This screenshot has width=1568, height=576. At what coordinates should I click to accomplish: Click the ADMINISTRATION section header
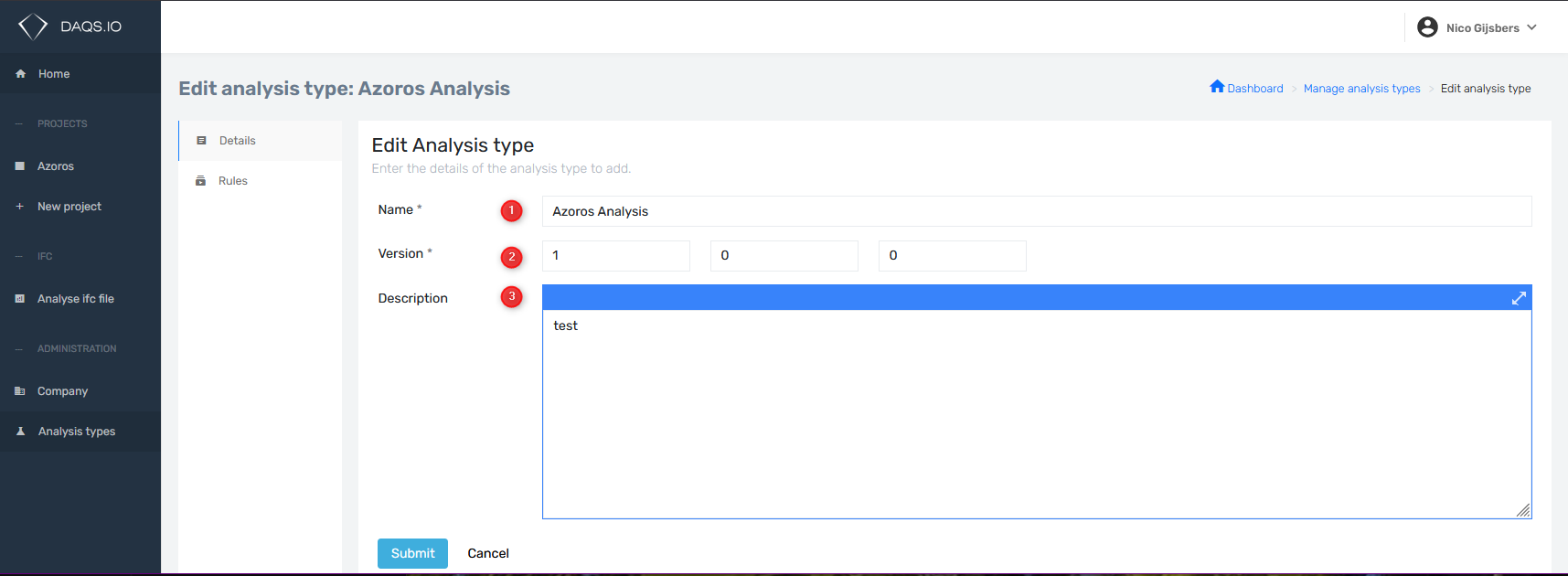[x=77, y=348]
